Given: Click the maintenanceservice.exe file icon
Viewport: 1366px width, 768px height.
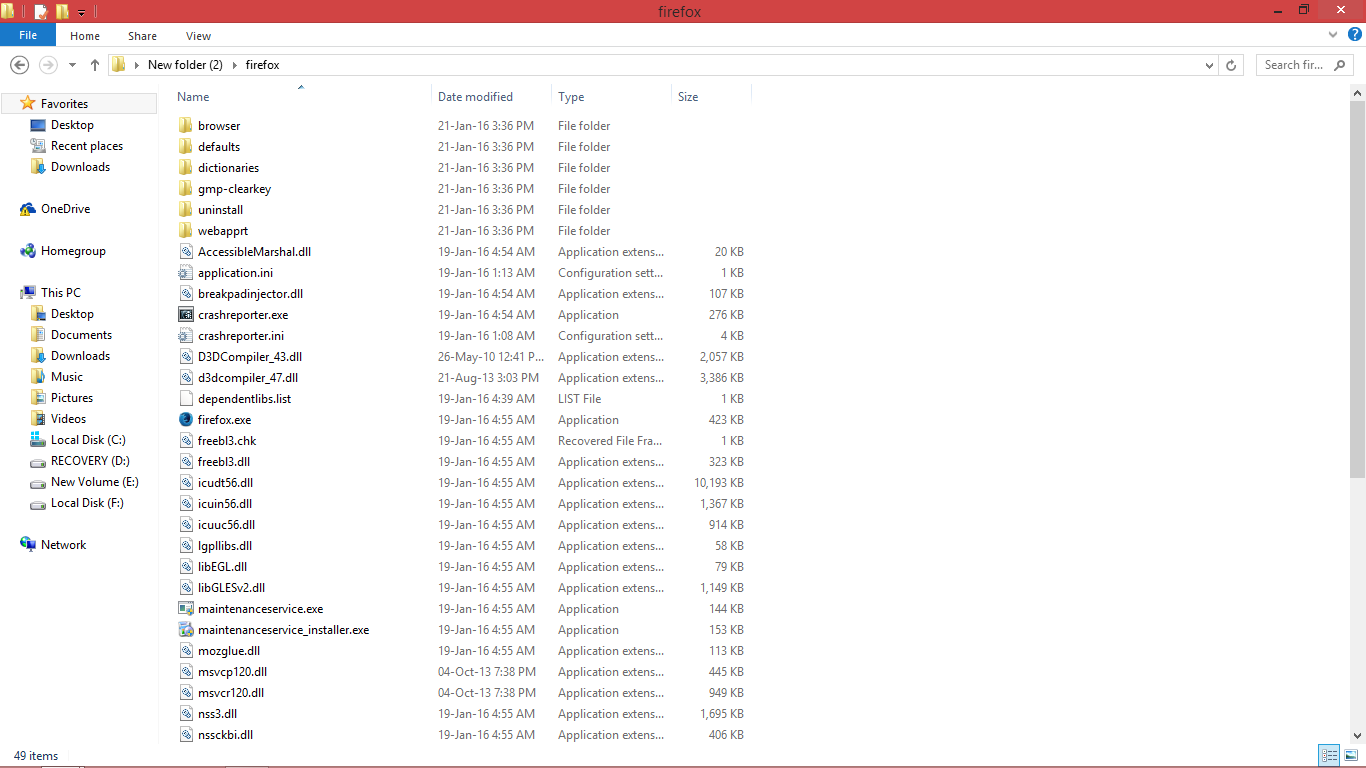Looking at the screenshot, I should tap(185, 609).
